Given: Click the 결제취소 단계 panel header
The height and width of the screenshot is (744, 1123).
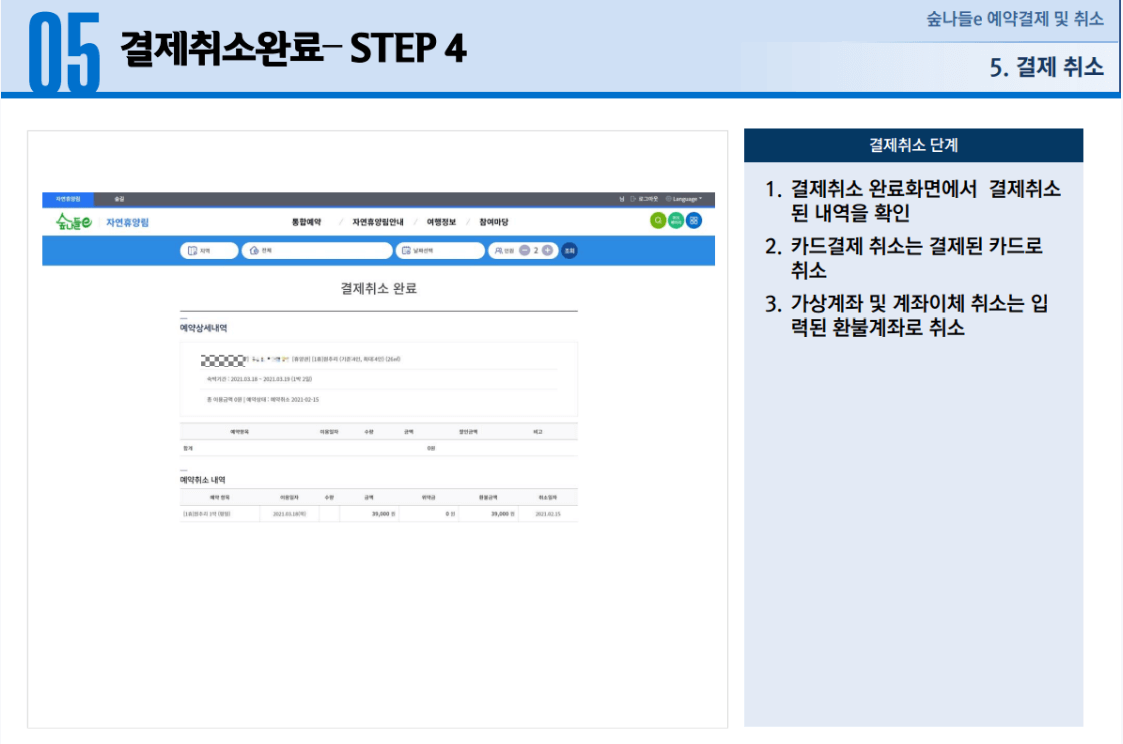Looking at the screenshot, I should (x=913, y=145).
